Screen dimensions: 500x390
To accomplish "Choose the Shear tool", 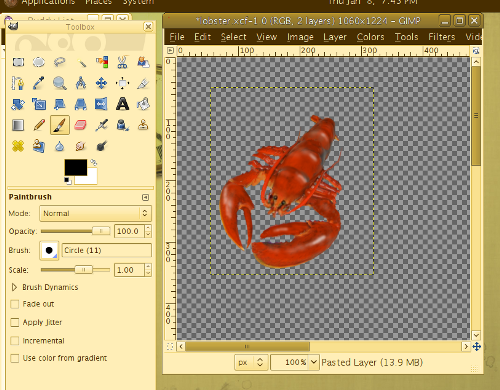I will 60,104.
